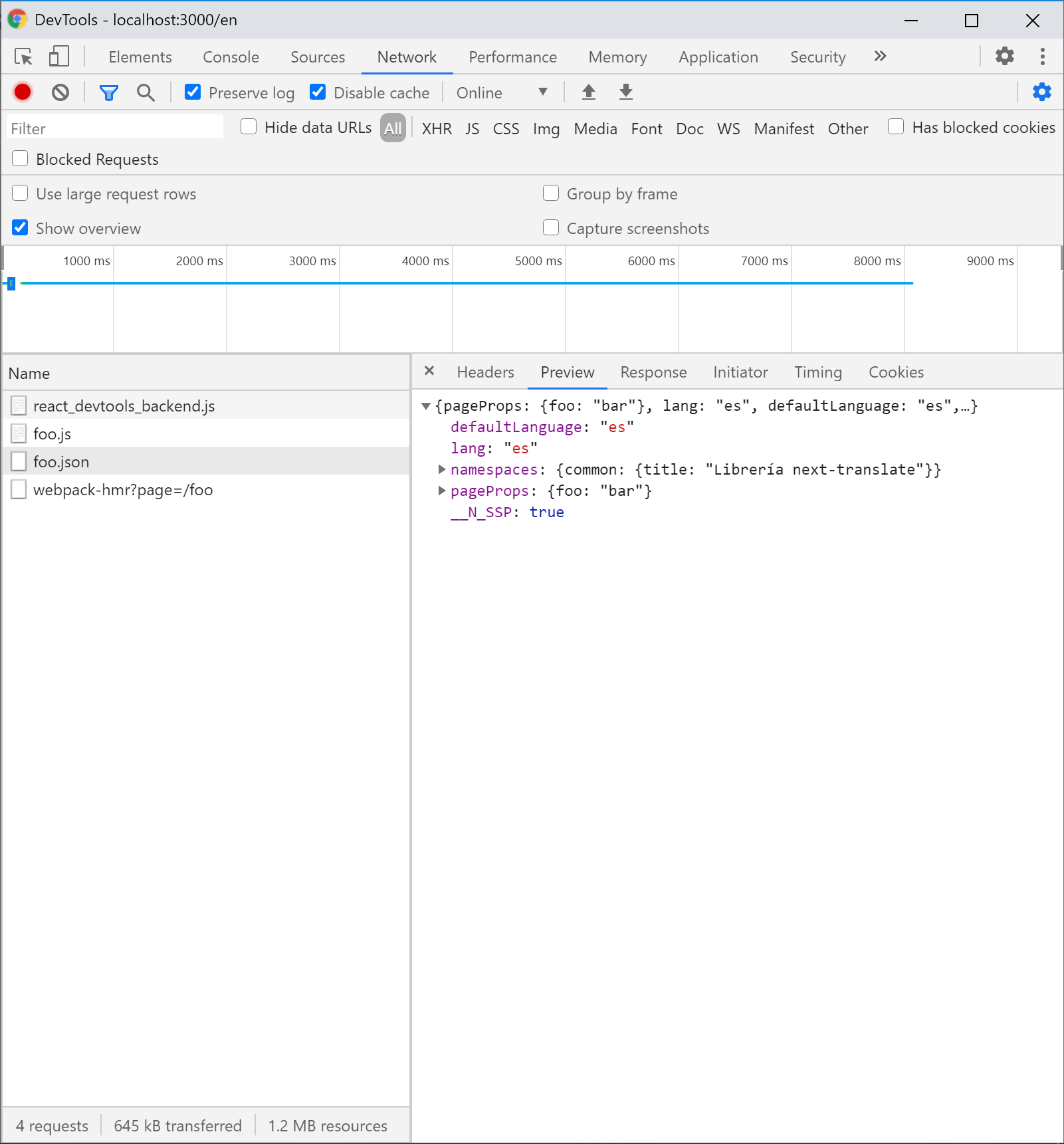The image size is (1064, 1144).
Task: Open the blue Network settings gear
Action: [1042, 92]
